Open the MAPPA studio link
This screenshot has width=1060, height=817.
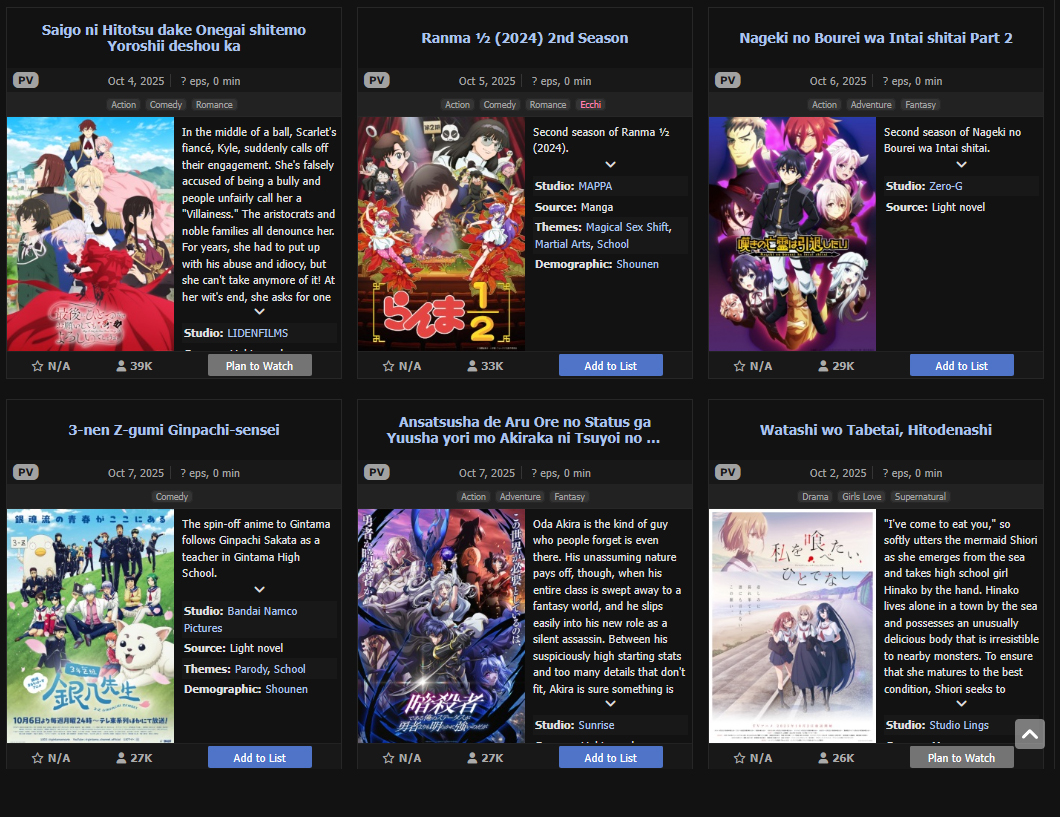click(x=595, y=186)
